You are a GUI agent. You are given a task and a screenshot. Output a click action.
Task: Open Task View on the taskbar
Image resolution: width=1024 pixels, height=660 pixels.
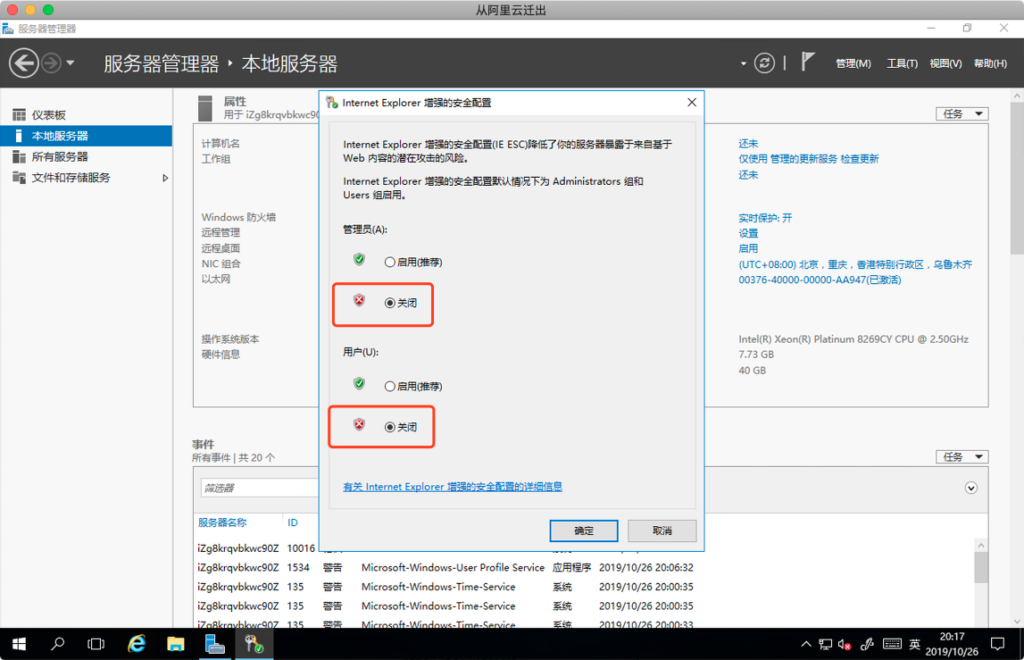point(97,644)
